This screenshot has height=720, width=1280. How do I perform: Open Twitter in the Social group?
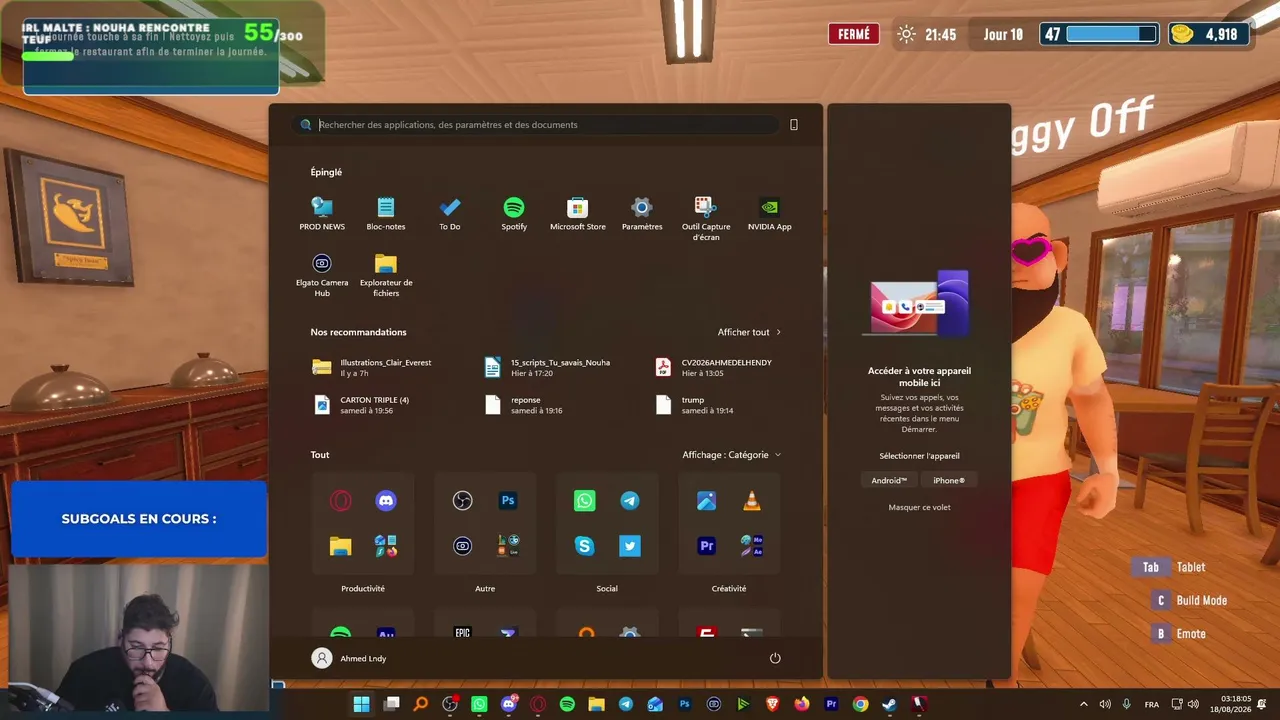click(x=630, y=546)
